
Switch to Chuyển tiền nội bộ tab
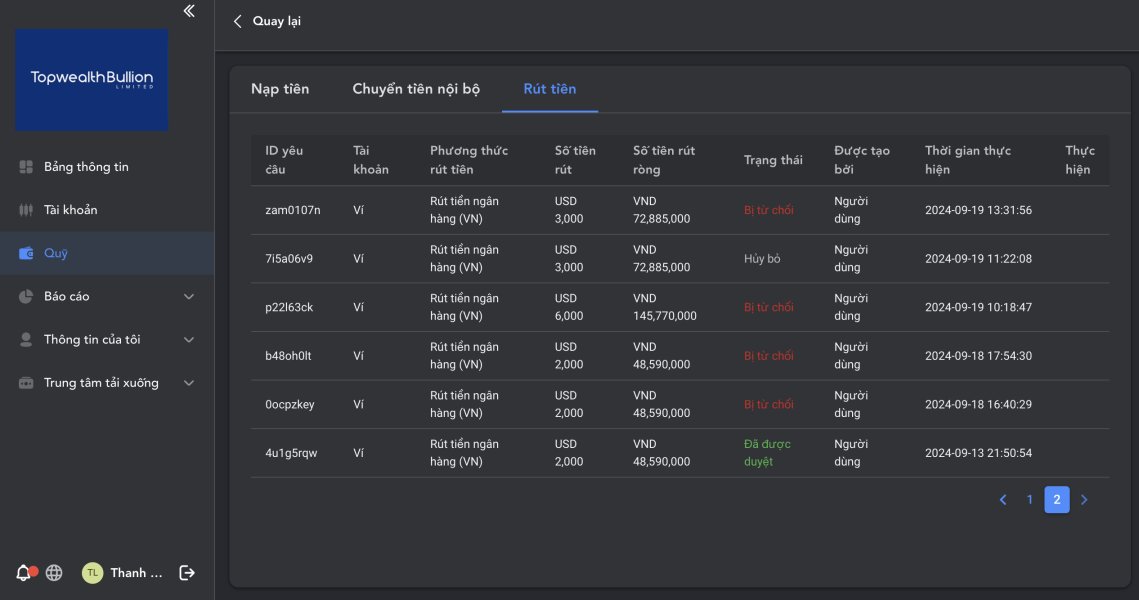[x=416, y=89]
